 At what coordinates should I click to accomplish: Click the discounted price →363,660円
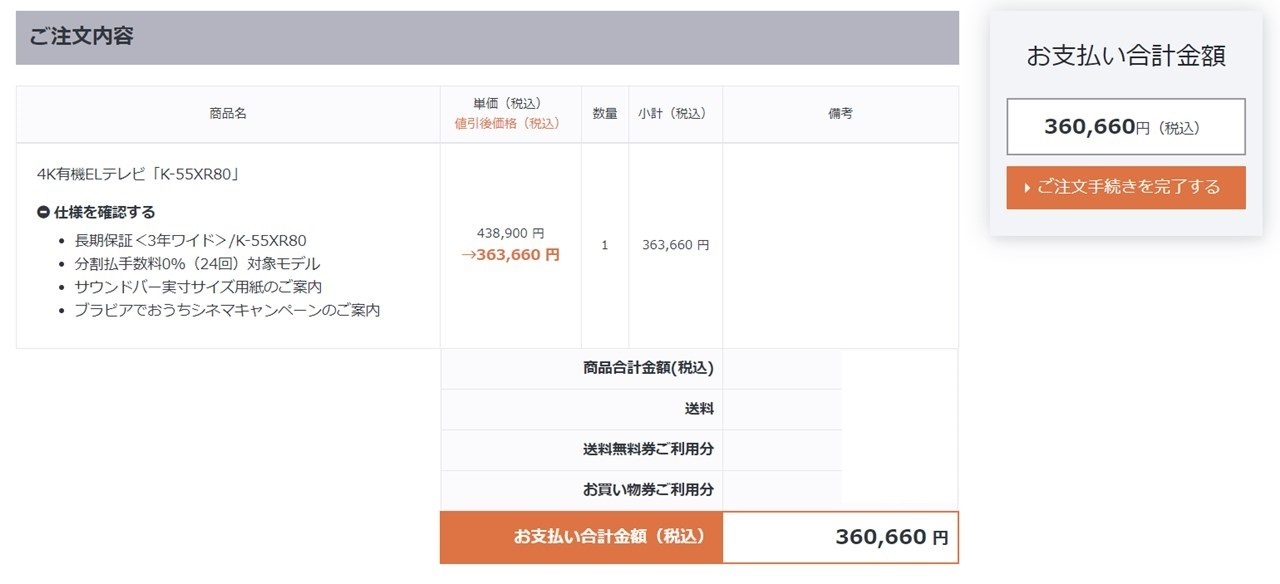tap(510, 255)
